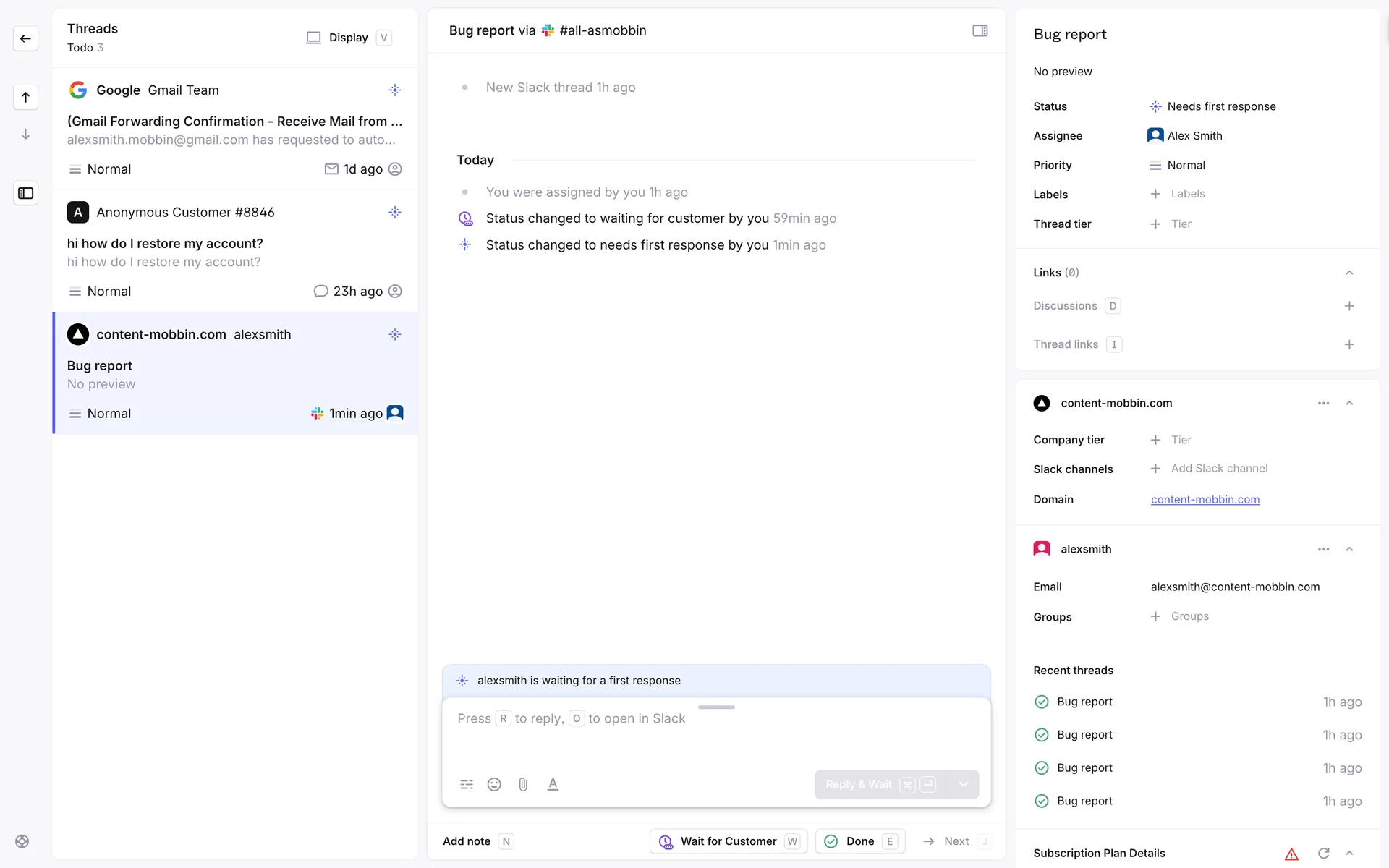
Task: Click Wait for Customer button
Action: point(728,841)
